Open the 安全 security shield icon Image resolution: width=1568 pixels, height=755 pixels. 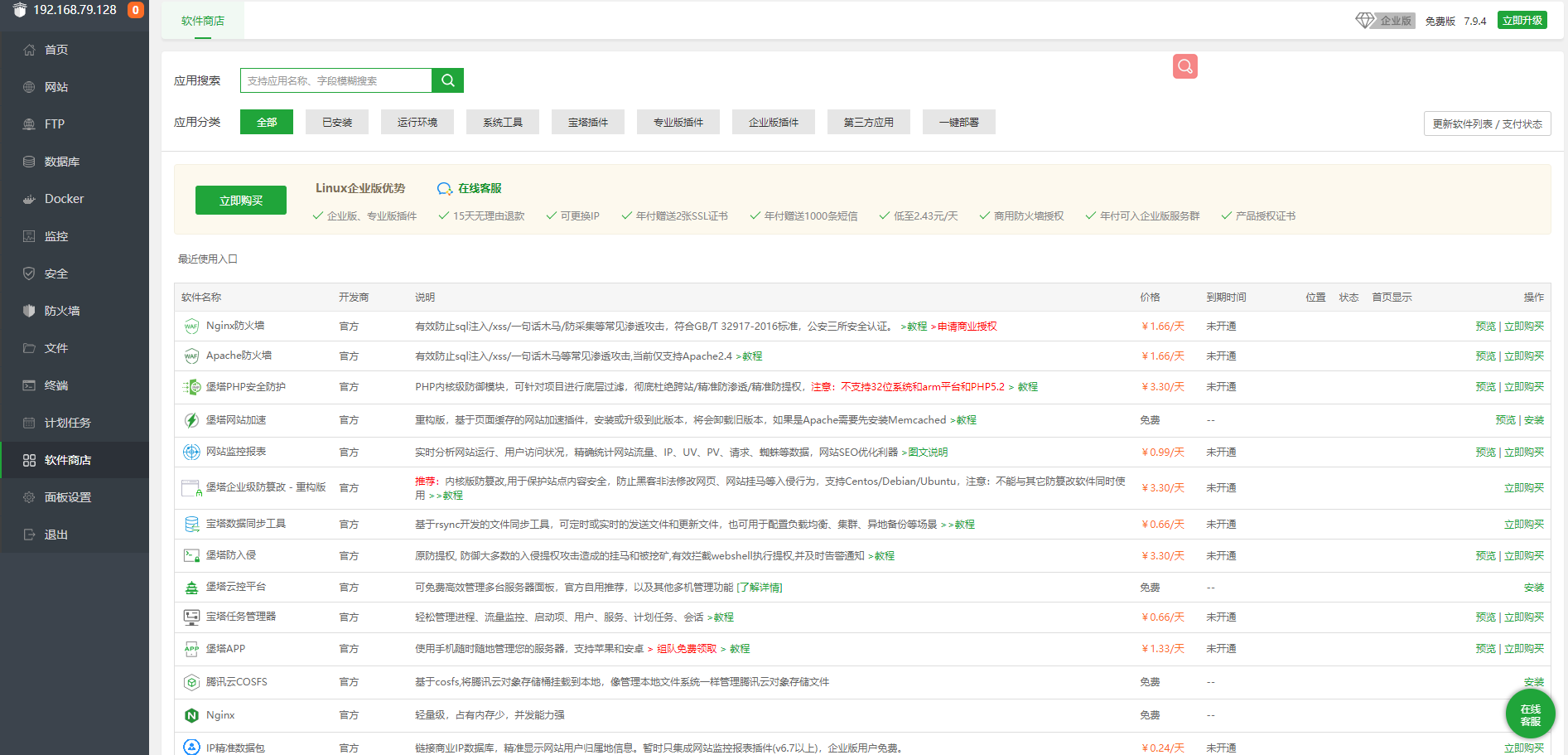[29, 273]
